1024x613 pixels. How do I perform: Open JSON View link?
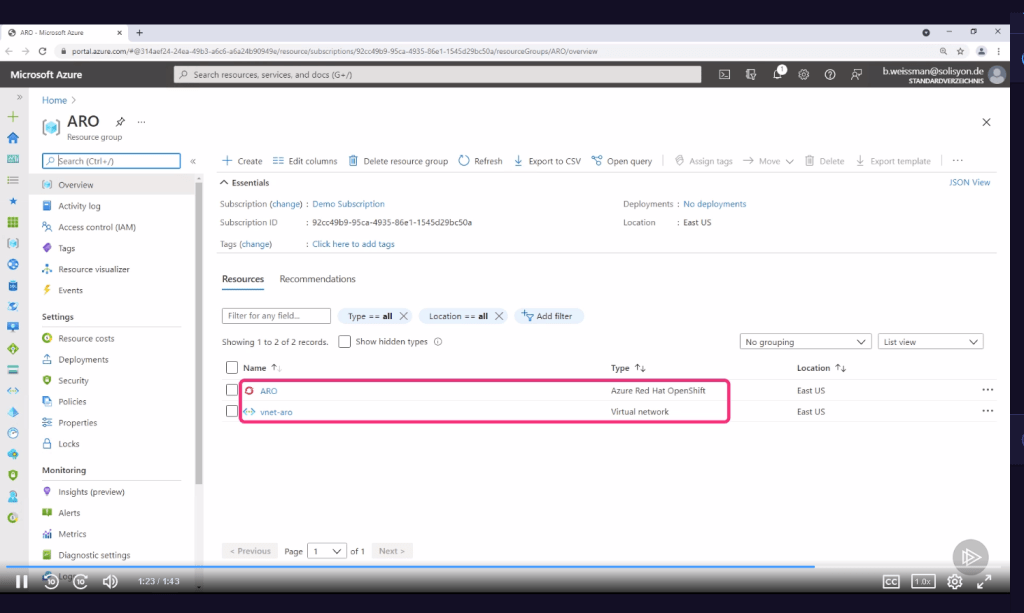point(969,182)
